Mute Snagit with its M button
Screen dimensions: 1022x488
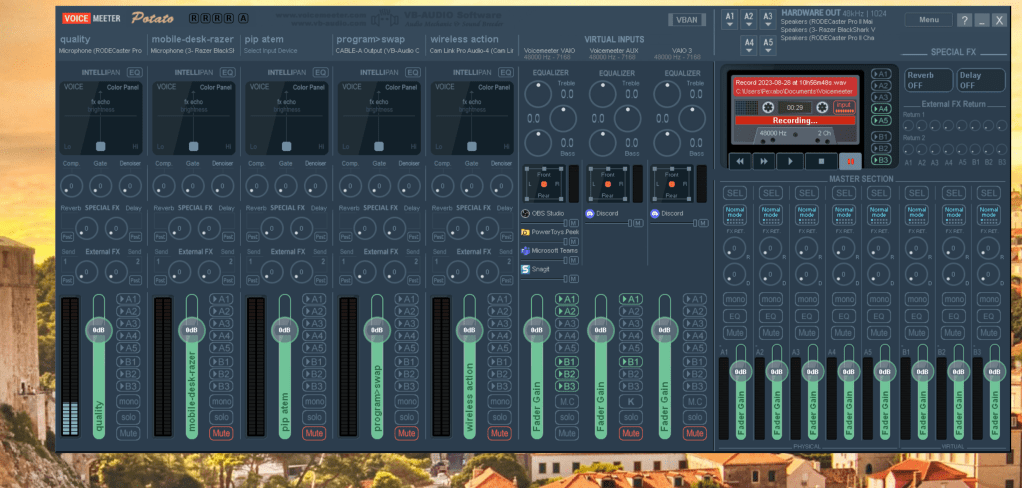[574, 279]
